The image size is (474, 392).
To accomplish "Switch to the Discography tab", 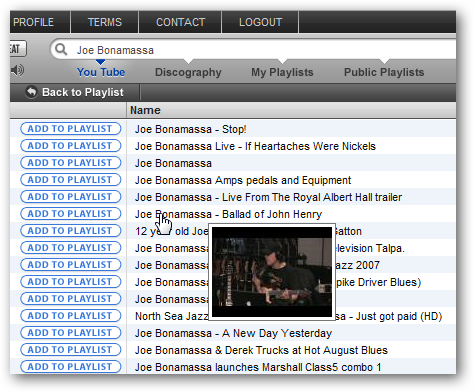I will click(x=188, y=72).
